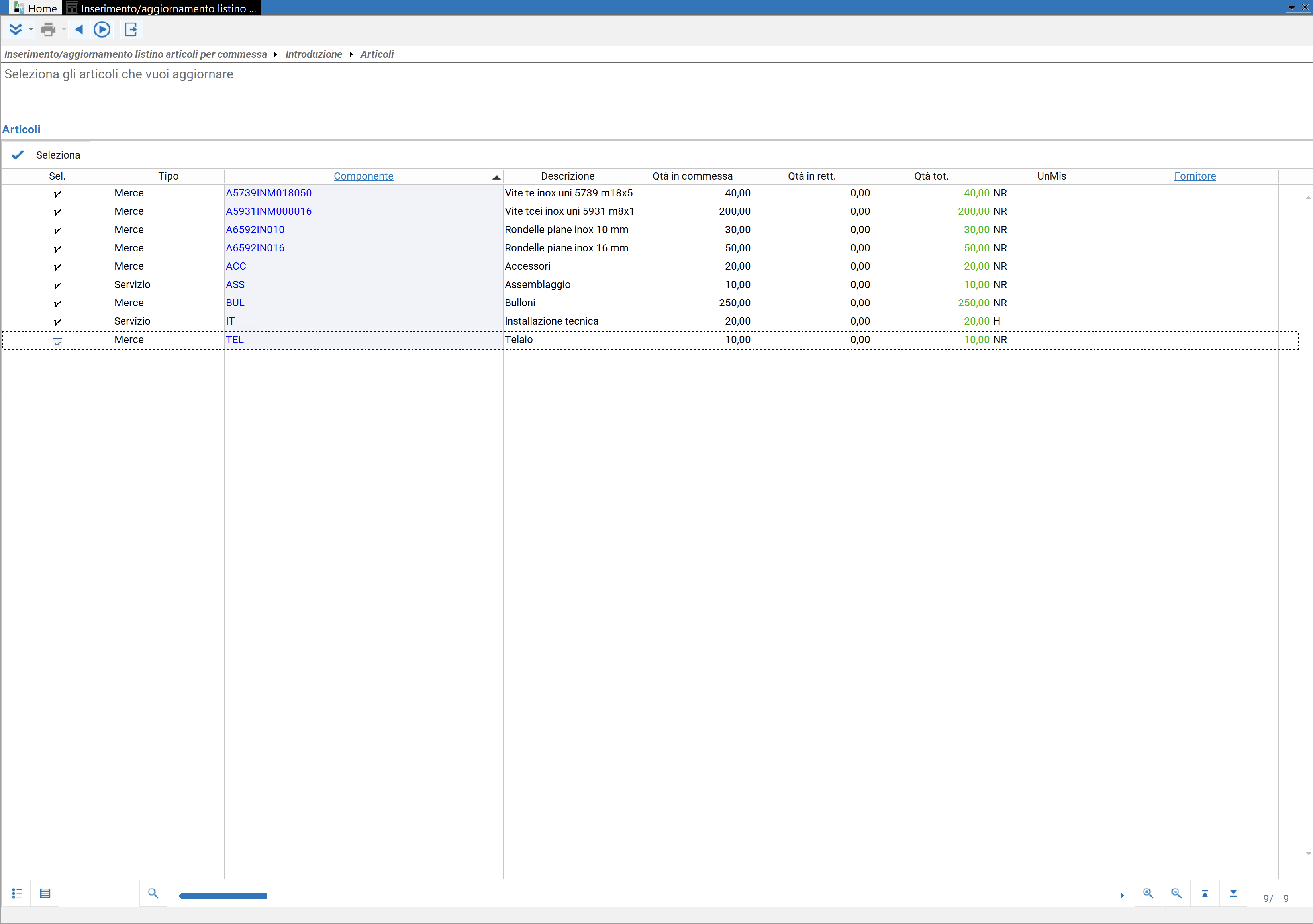
Task: Click the Descrizione column header
Action: pyautogui.click(x=567, y=176)
